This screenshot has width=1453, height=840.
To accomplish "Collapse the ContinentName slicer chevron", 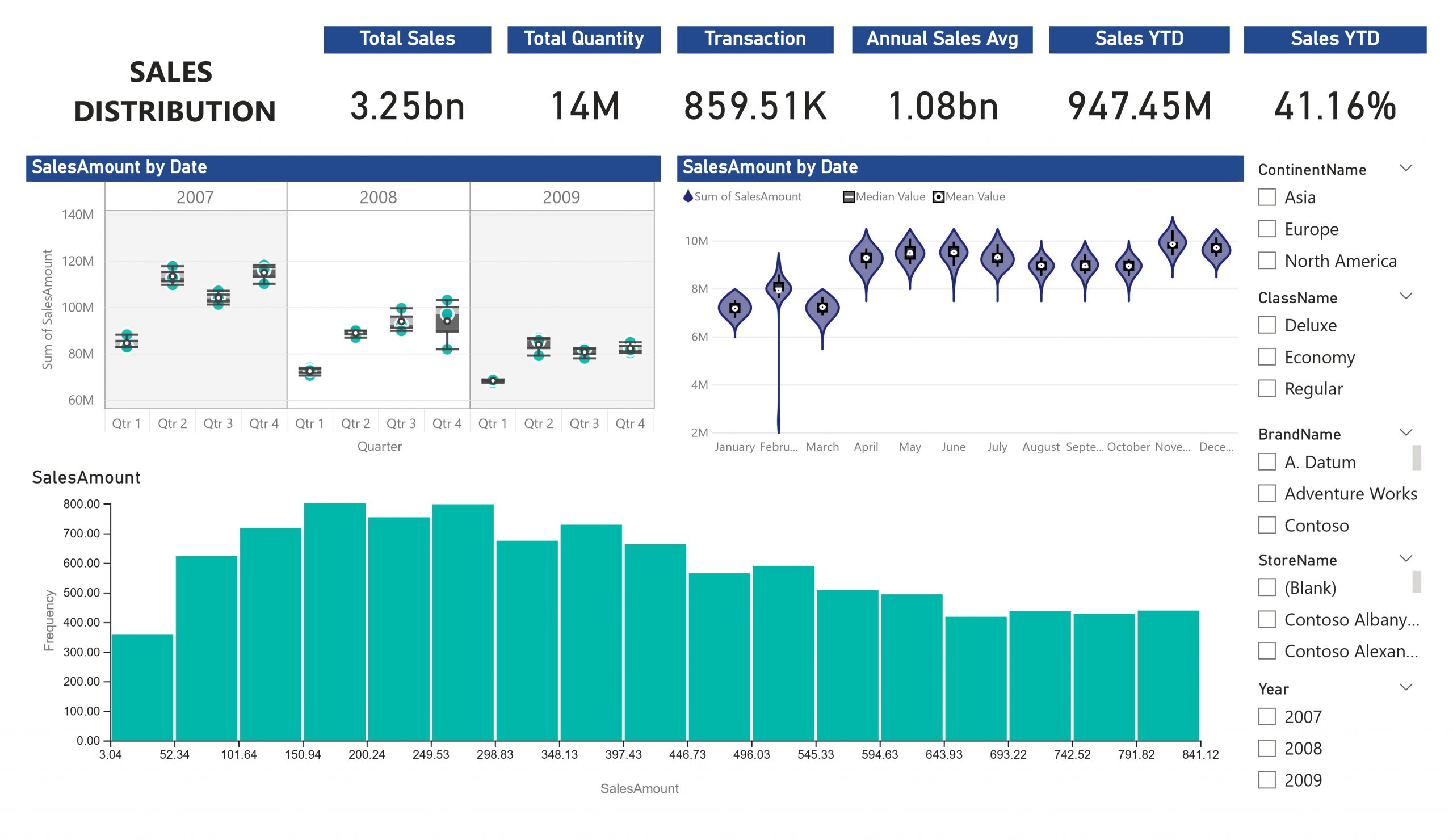I will pyautogui.click(x=1406, y=169).
